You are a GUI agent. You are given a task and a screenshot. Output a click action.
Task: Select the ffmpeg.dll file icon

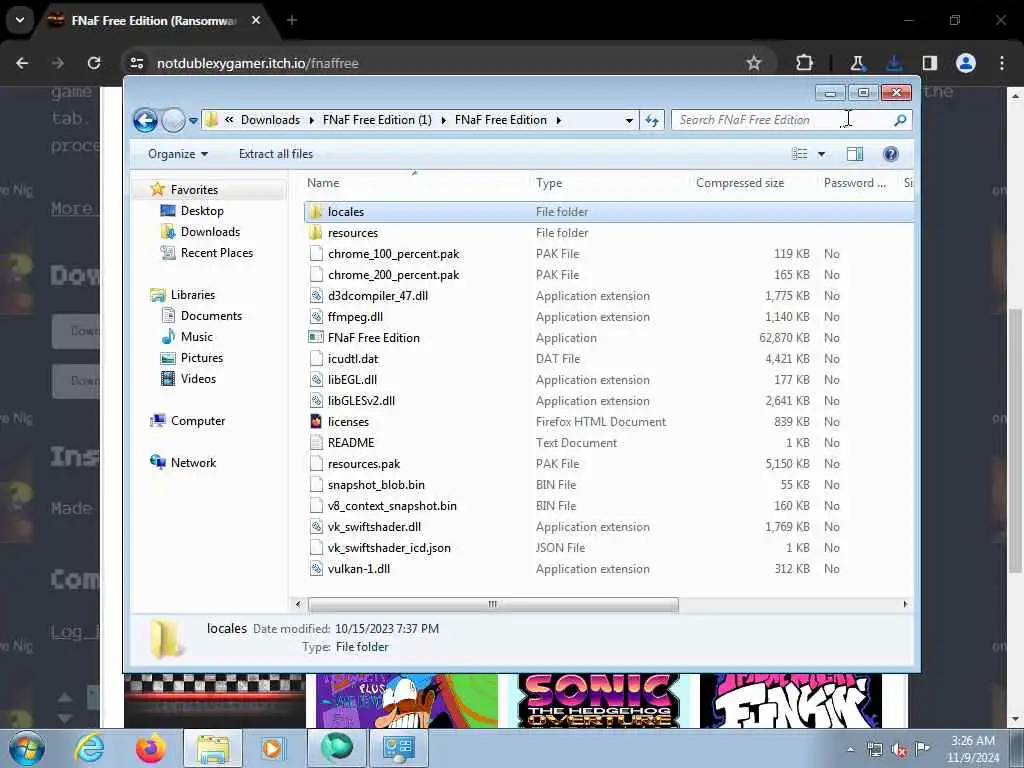[316, 317]
